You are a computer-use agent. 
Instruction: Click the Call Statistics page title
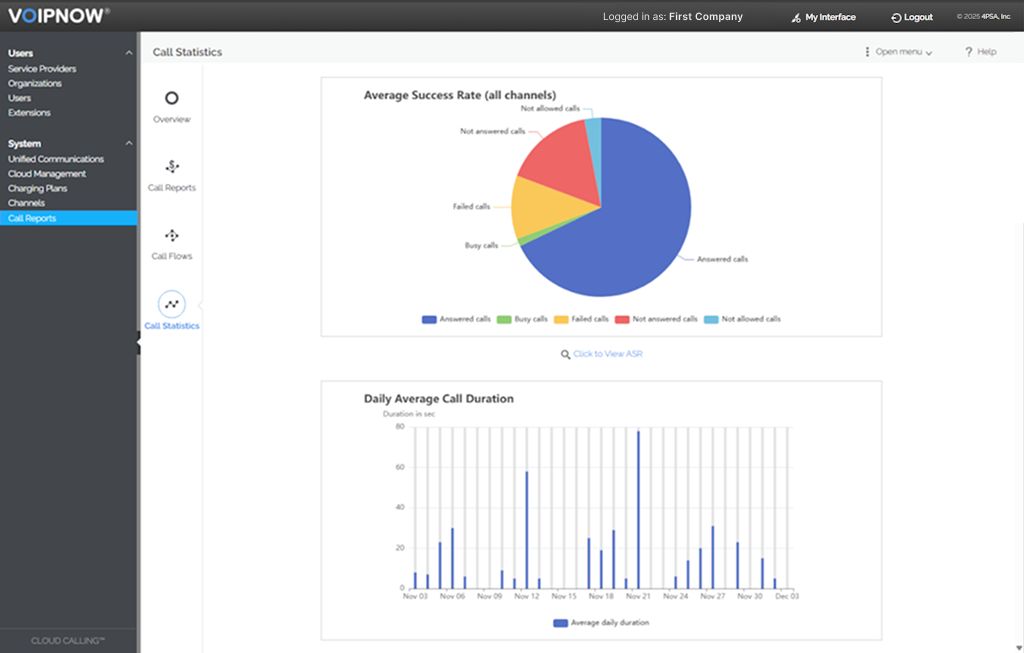(187, 52)
